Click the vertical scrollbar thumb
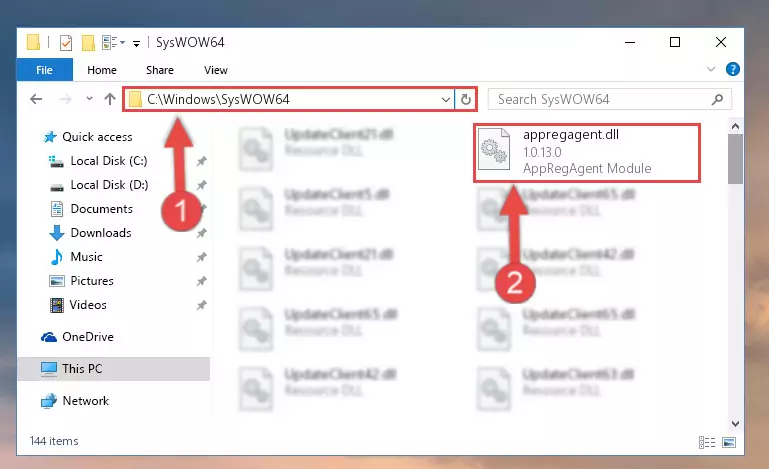The height and width of the screenshot is (469, 769). click(x=735, y=159)
